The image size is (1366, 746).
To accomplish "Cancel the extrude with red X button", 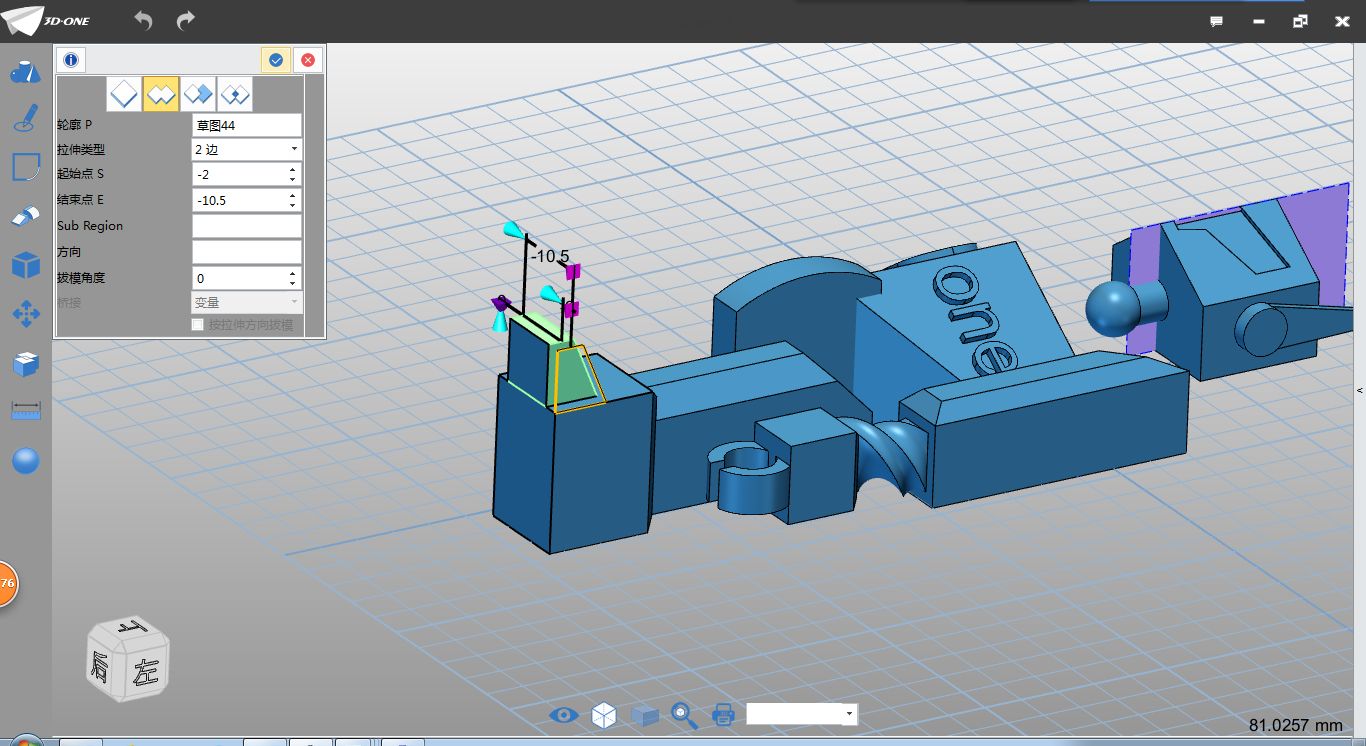I will [308, 60].
